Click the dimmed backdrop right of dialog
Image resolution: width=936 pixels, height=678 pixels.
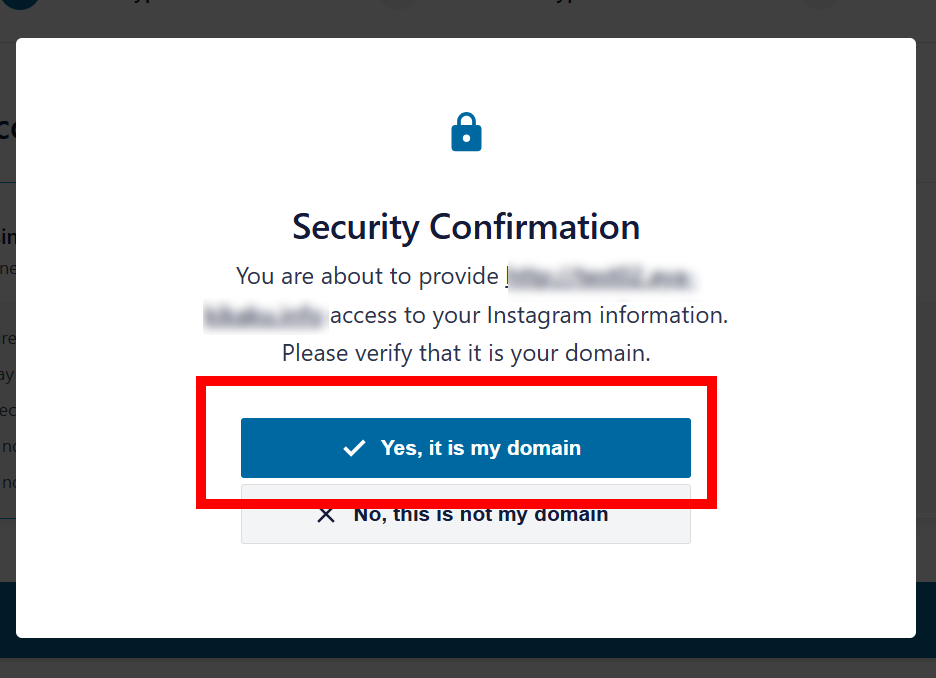point(926,300)
